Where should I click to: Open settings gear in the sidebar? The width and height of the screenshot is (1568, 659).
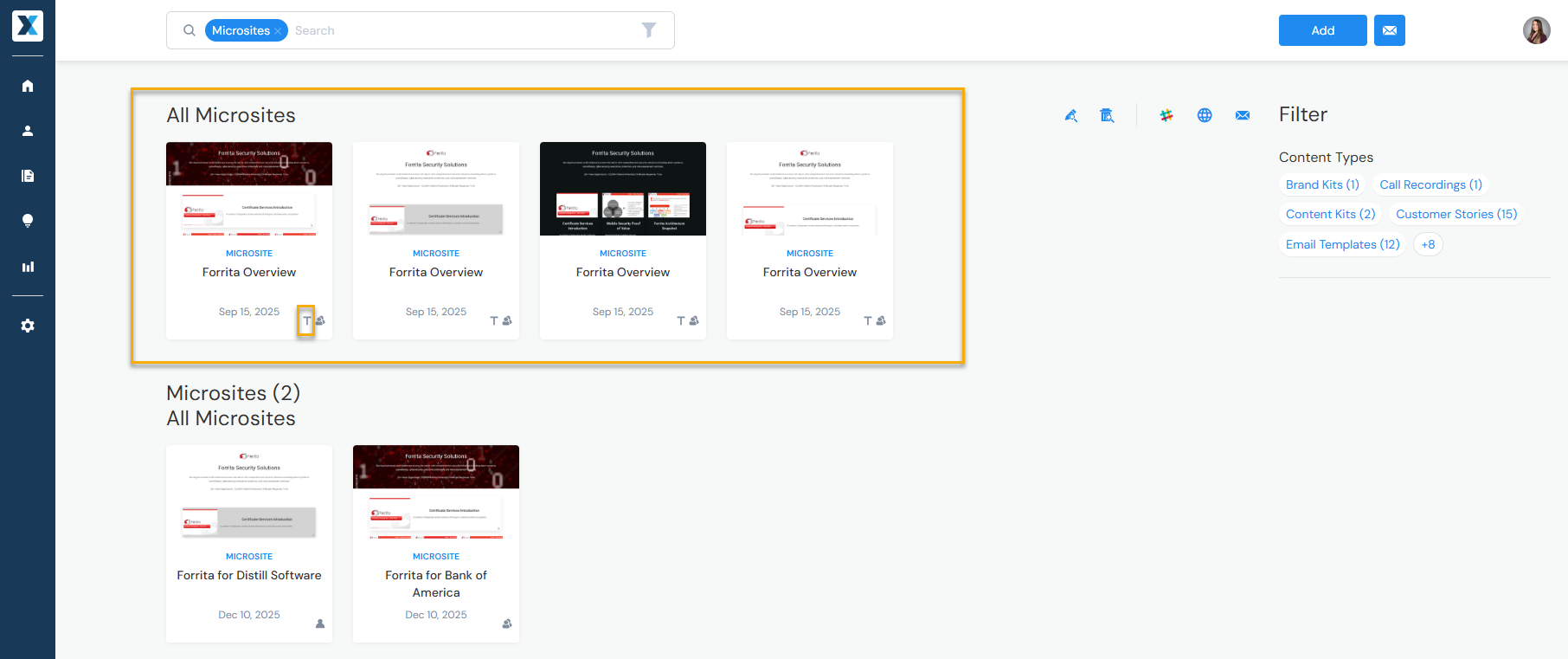[x=28, y=326]
